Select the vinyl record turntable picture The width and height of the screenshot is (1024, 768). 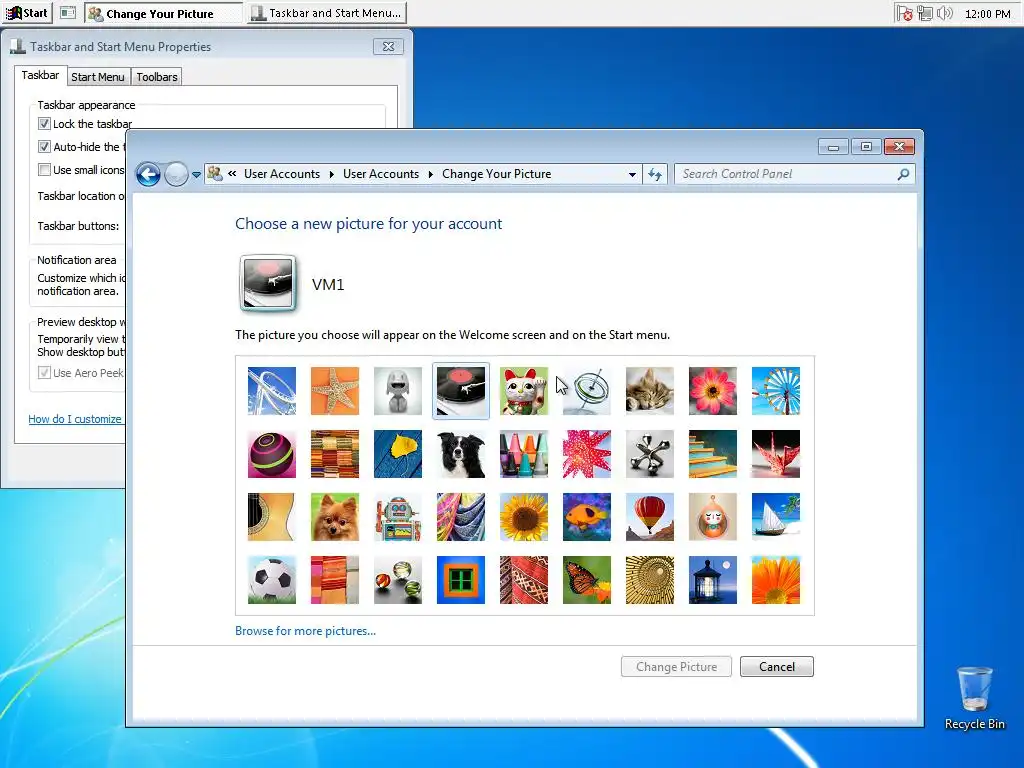pyautogui.click(x=460, y=391)
